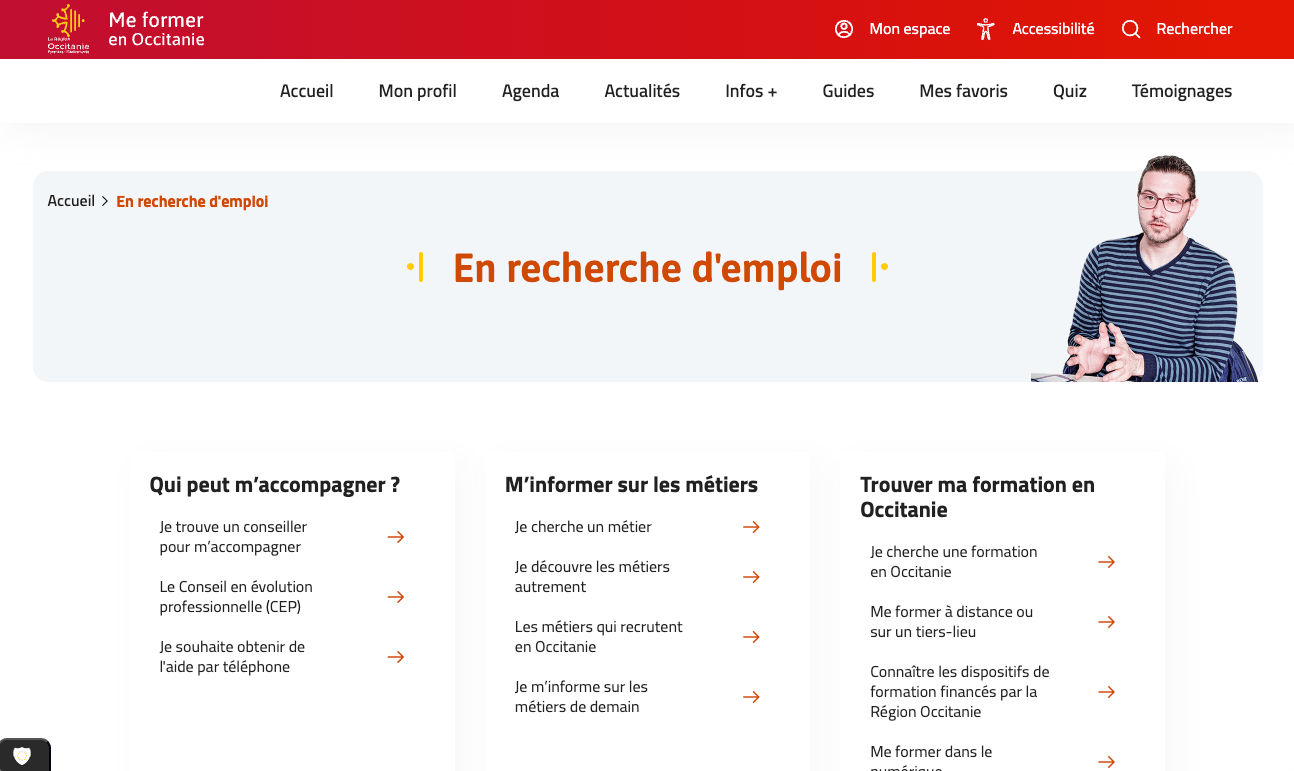Viewport: 1294px width, 771px height.
Task: Click arrow beside Conseil en évolution professionnelle
Action: click(396, 597)
